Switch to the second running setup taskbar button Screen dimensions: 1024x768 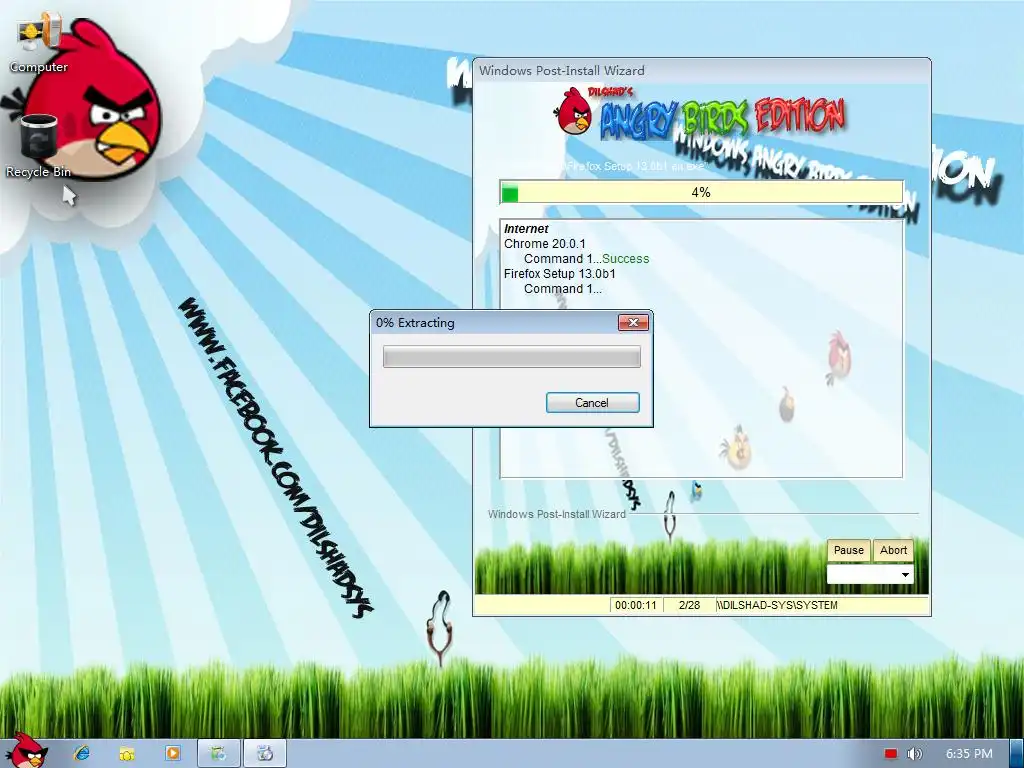265,753
